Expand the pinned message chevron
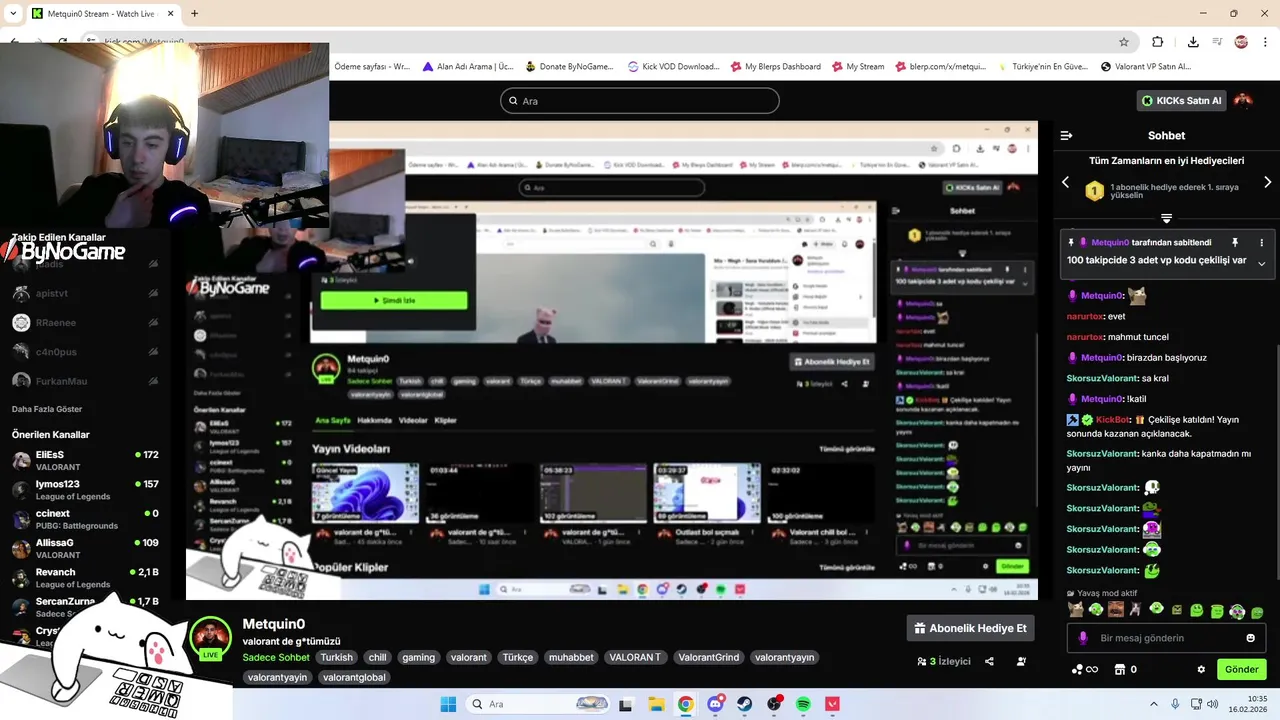The height and width of the screenshot is (720, 1280). [x=1261, y=263]
